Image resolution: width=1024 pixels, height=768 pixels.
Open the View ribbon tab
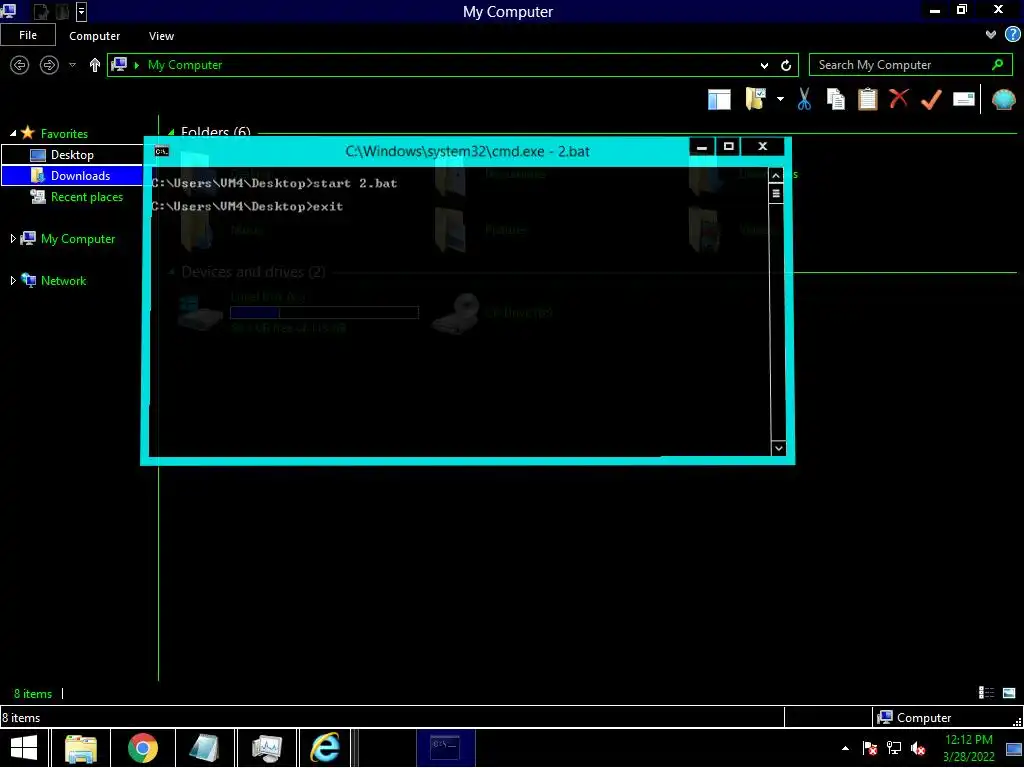(x=161, y=36)
